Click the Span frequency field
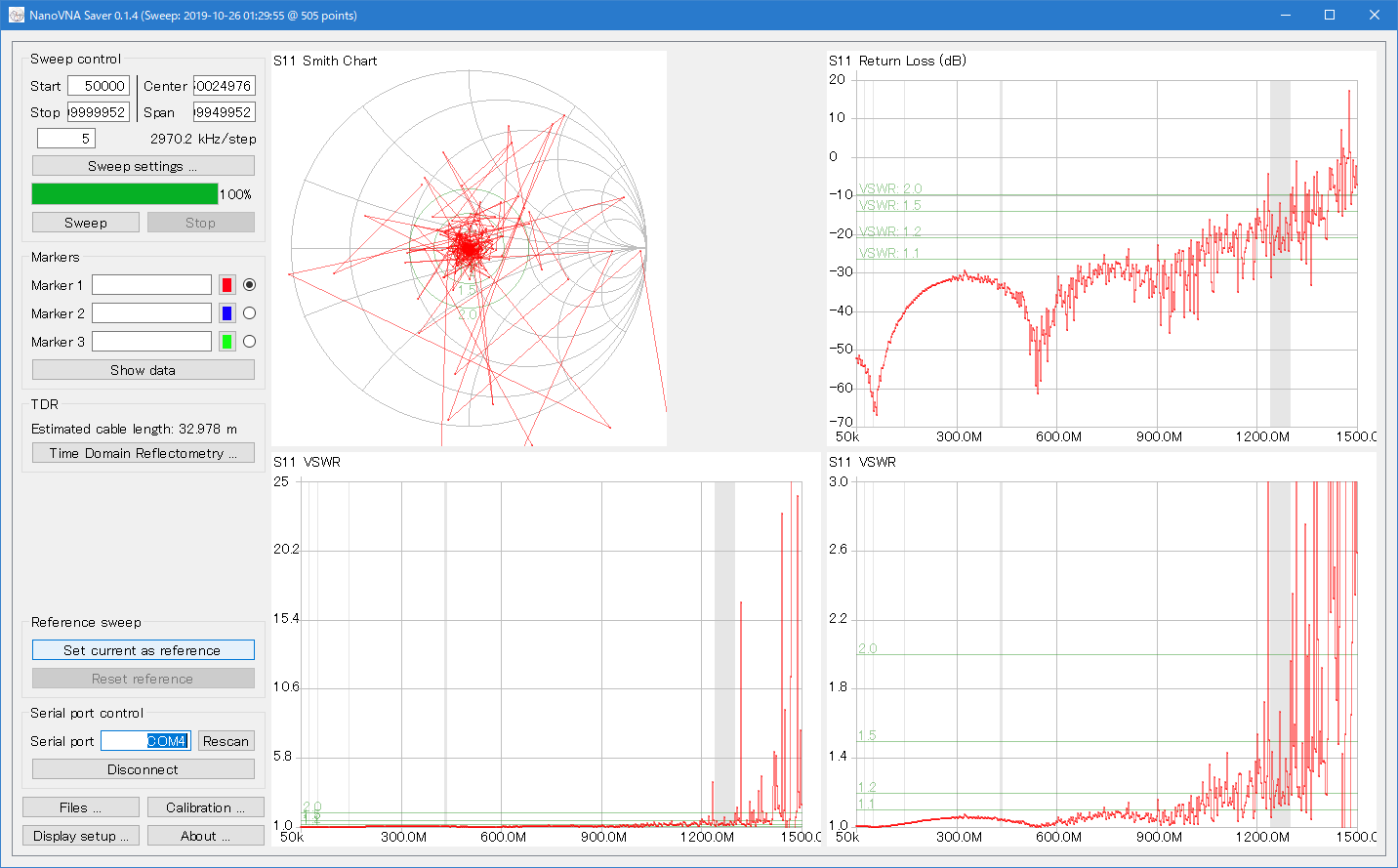Image resolution: width=1398 pixels, height=868 pixels. pyautogui.click(x=225, y=112)
